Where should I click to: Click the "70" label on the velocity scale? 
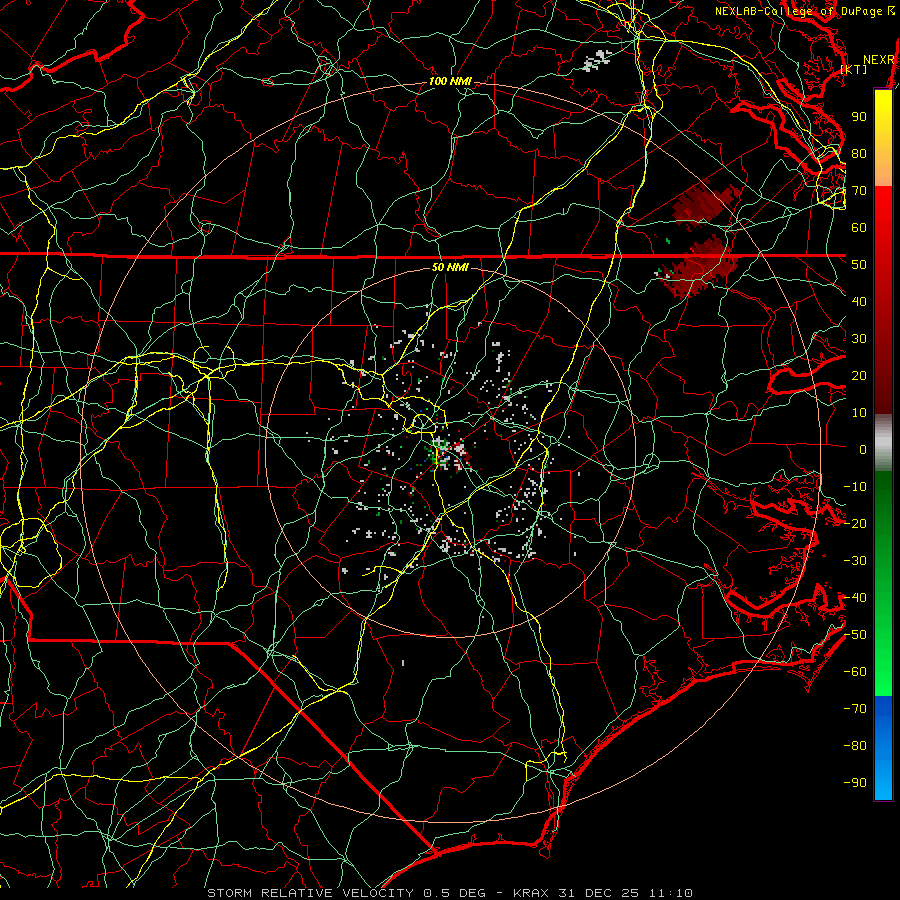tap(859, 190)
